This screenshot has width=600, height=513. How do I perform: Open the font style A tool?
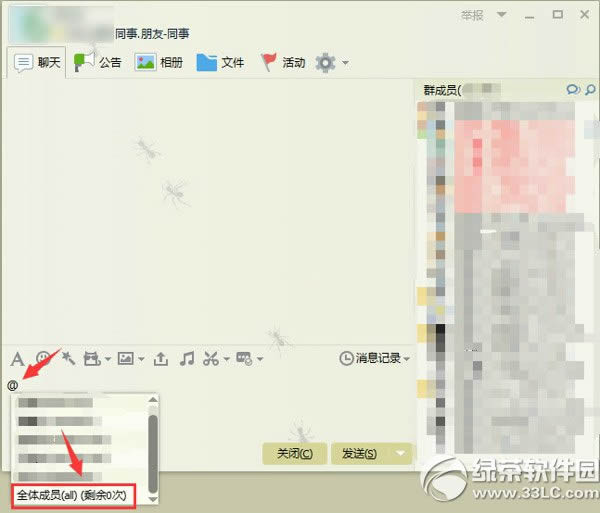[x=17, y=360]
